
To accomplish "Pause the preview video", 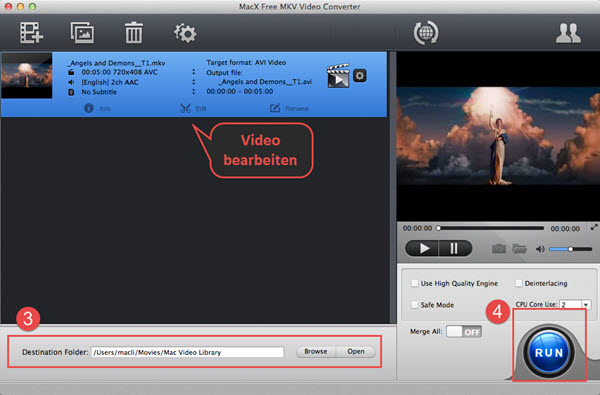I will point(455,249).
